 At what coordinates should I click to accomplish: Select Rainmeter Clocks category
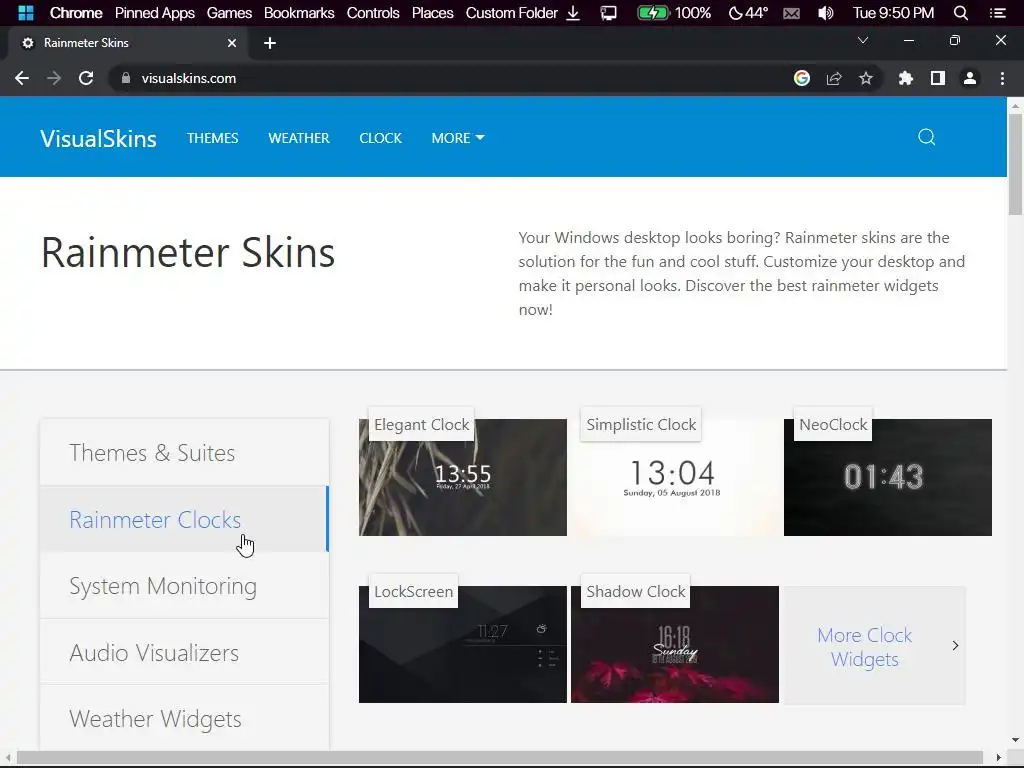coord(184,519)
